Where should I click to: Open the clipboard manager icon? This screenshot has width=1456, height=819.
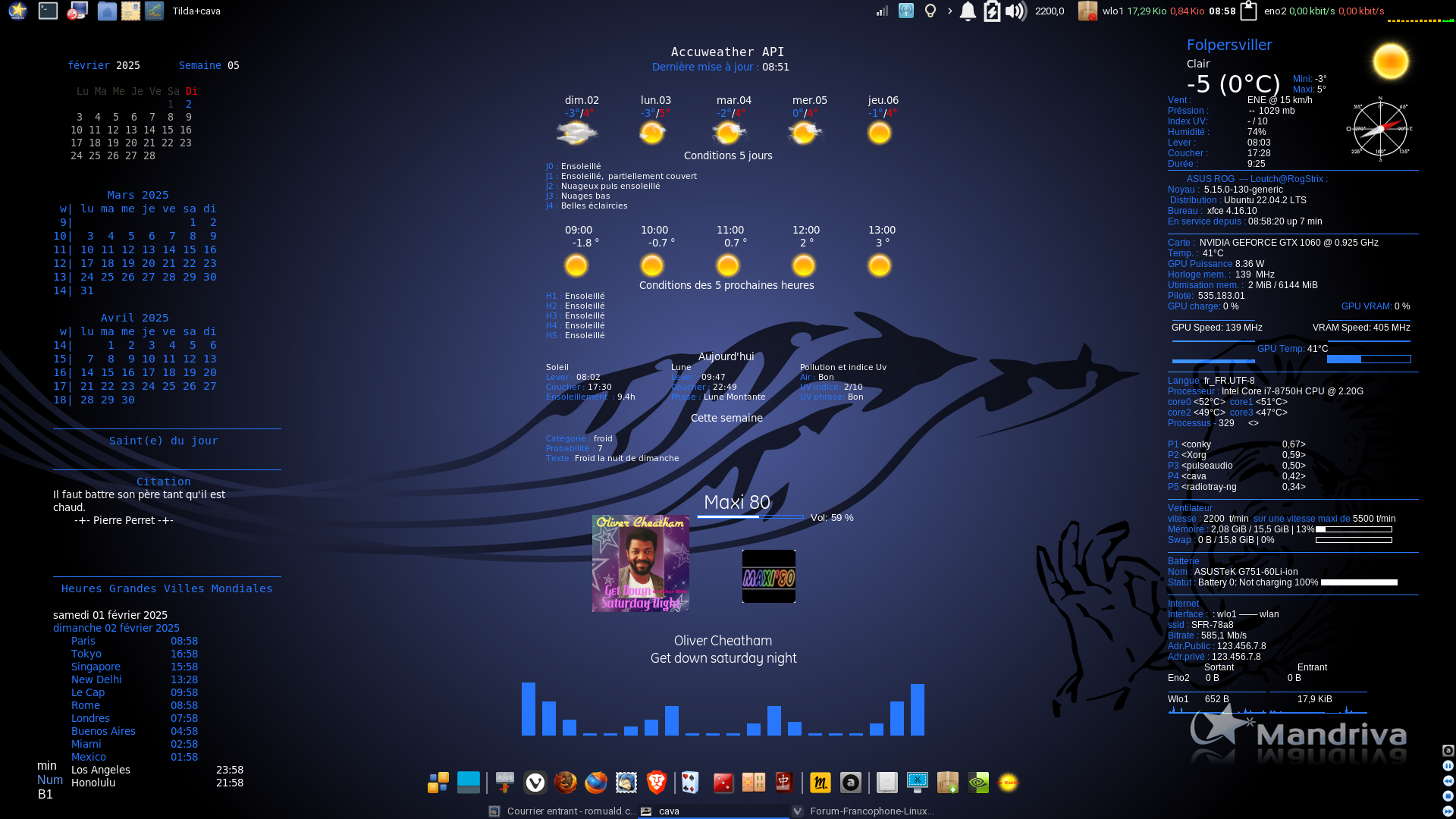point(1249,11)
